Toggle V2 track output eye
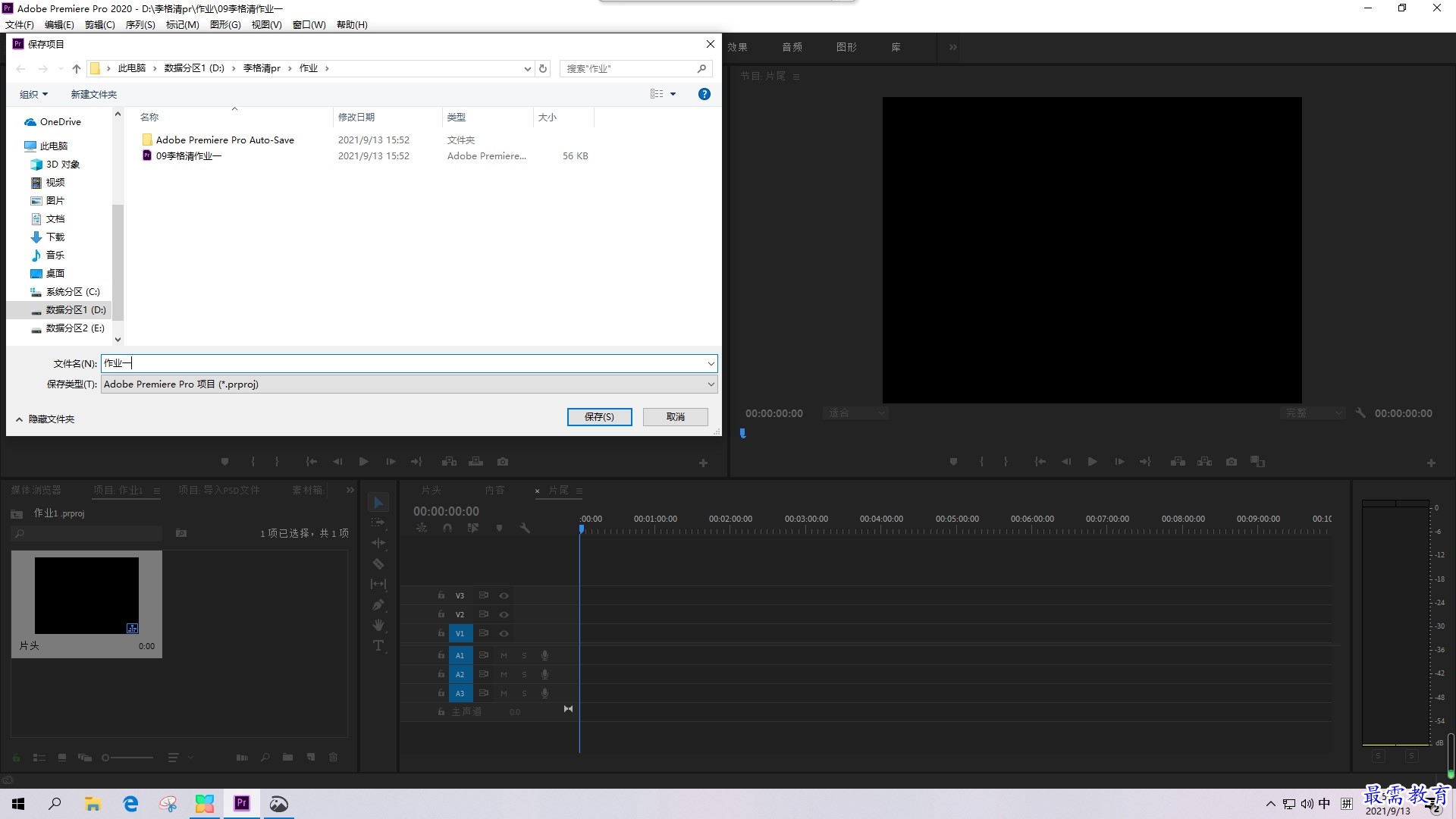Image resolution: width=1456 pixels, height=819 pixels. pos(504,614)
